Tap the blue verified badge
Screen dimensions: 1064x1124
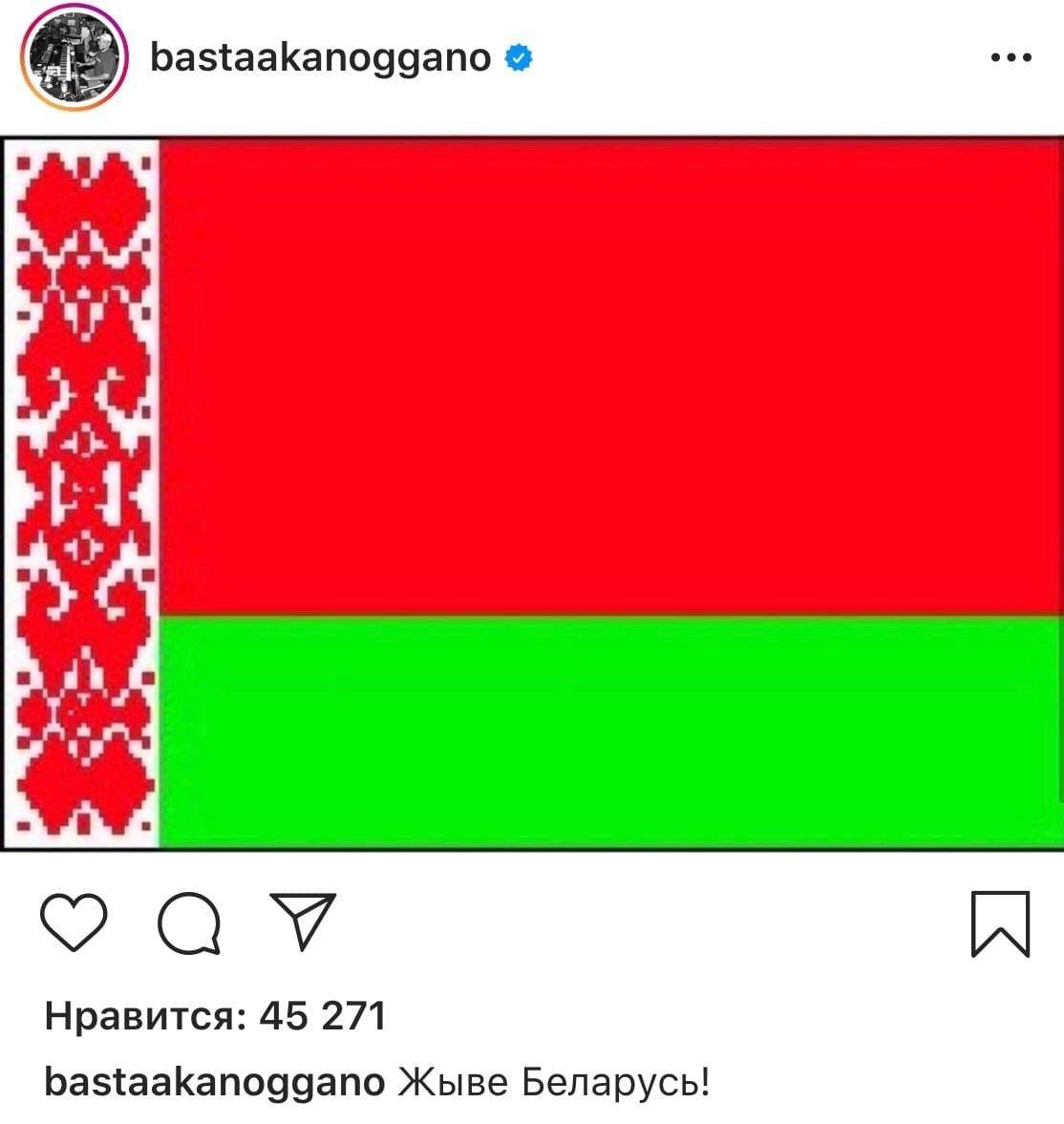[x=519, y=58]
